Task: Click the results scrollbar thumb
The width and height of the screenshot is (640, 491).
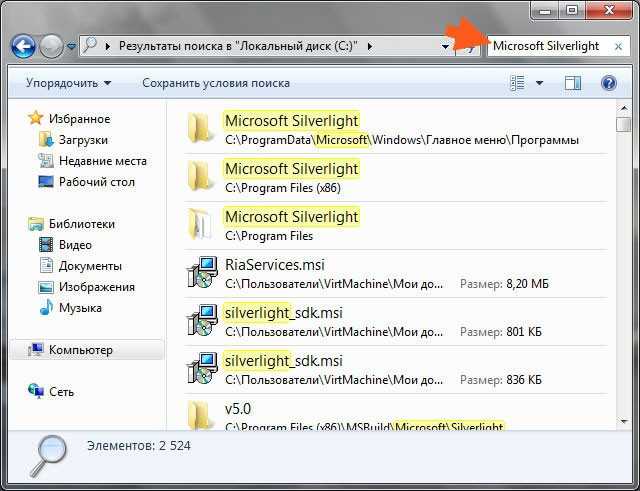Action: coord(623,124)
